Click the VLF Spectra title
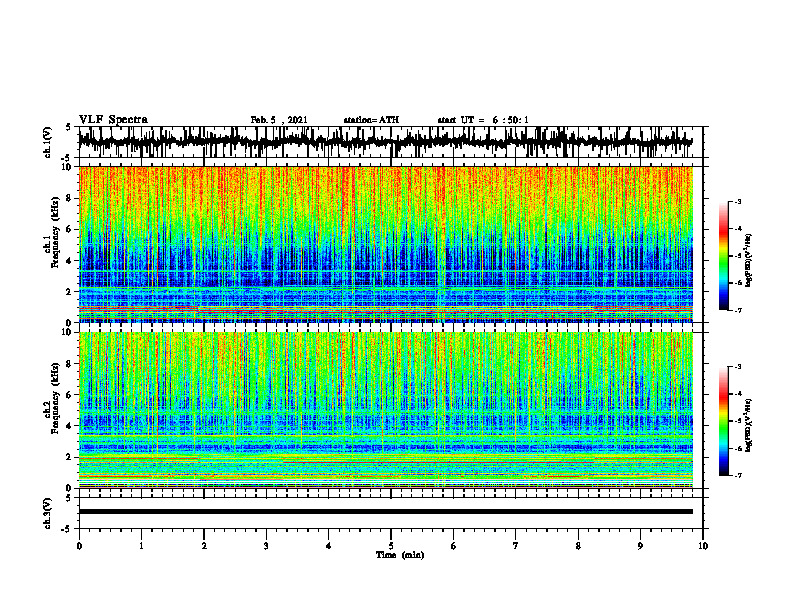Image resolution: width=792 pixels, height=612 pixels. click(x=114, y=120)
